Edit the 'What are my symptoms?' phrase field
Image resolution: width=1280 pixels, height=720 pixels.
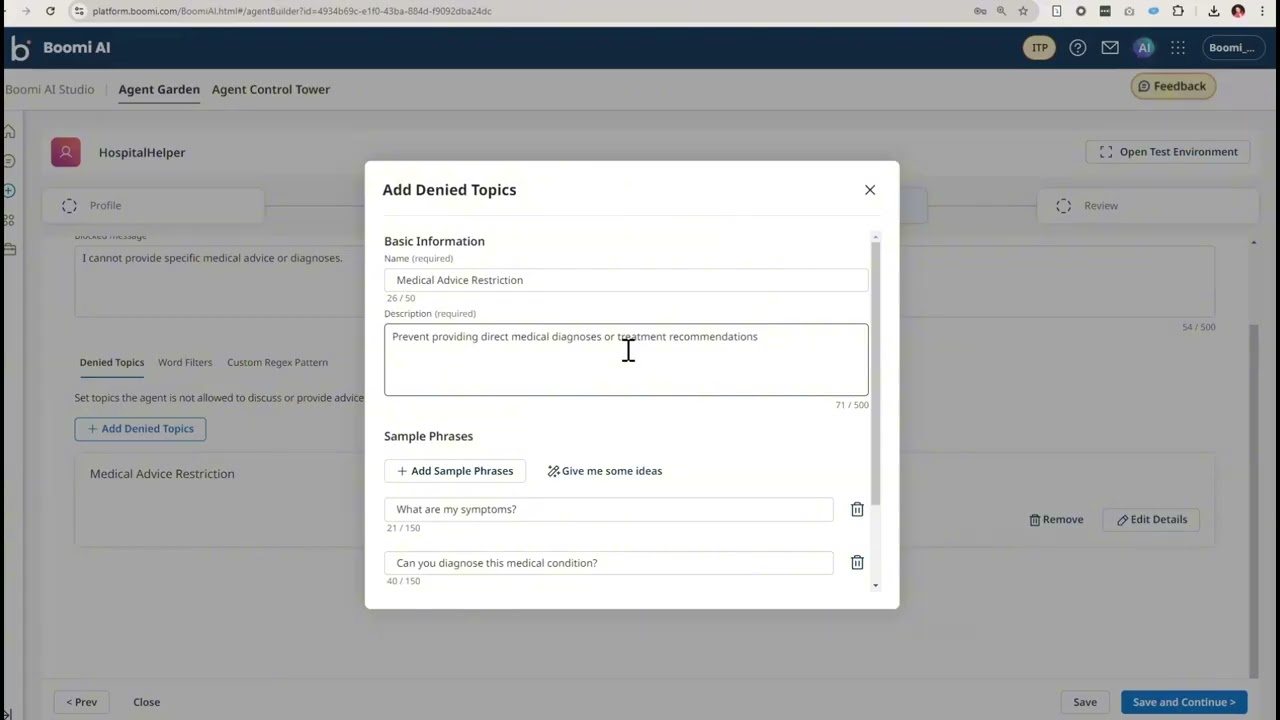[x=608, y=510]
